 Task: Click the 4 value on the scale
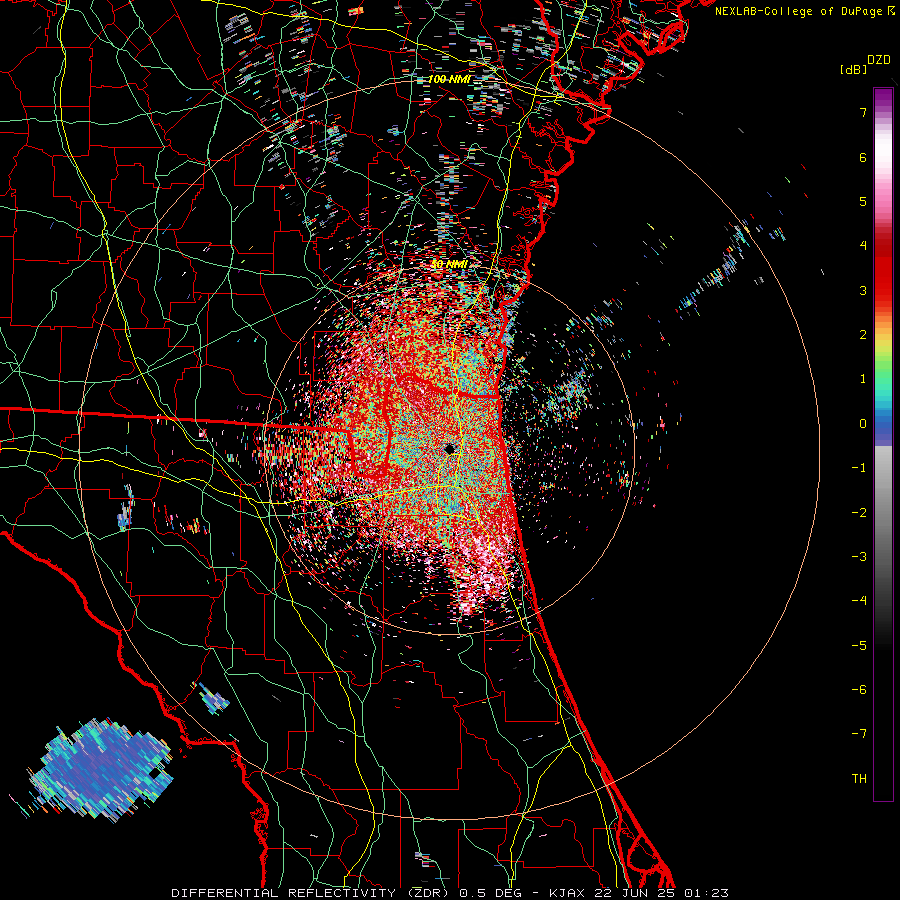click(x=863, y=246)
